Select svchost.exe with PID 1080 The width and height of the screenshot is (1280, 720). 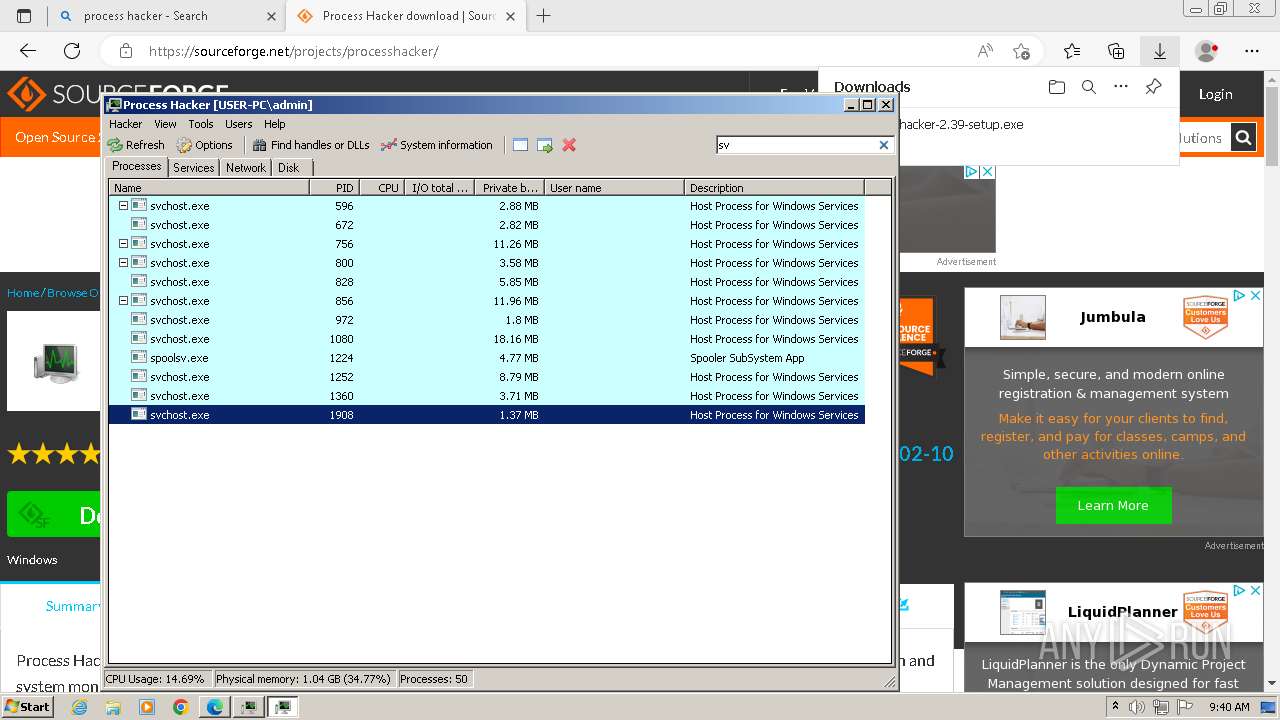(x=486, y=339)
